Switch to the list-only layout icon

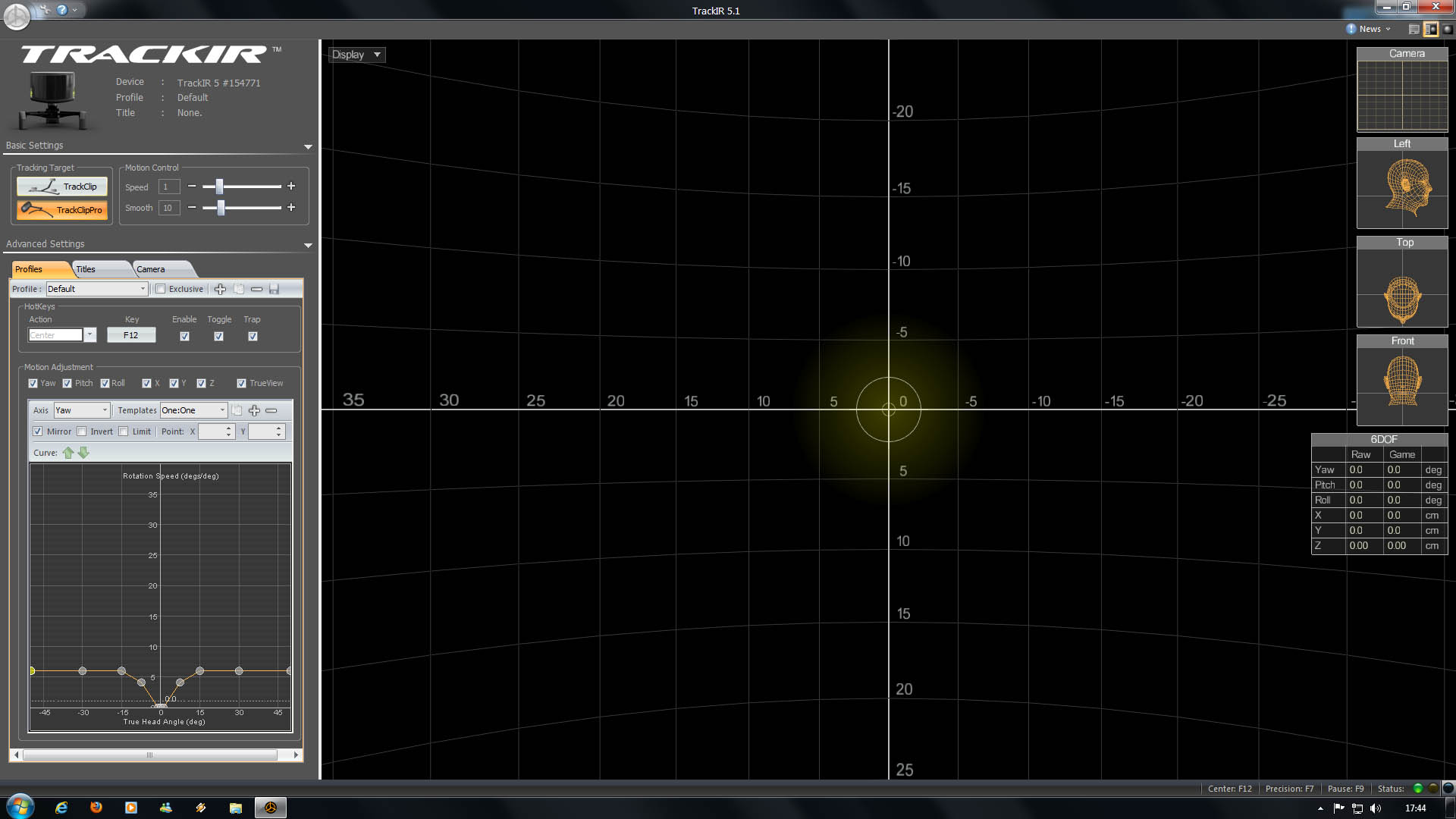click(1414, 29)
